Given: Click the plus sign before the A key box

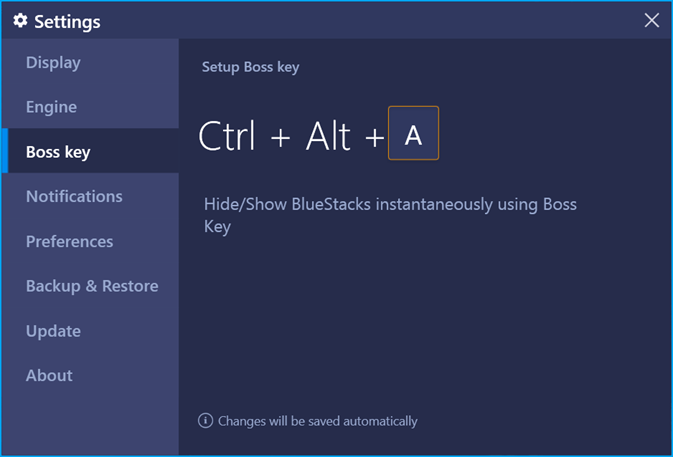Looking at the screenshot, I should point(374,138).
